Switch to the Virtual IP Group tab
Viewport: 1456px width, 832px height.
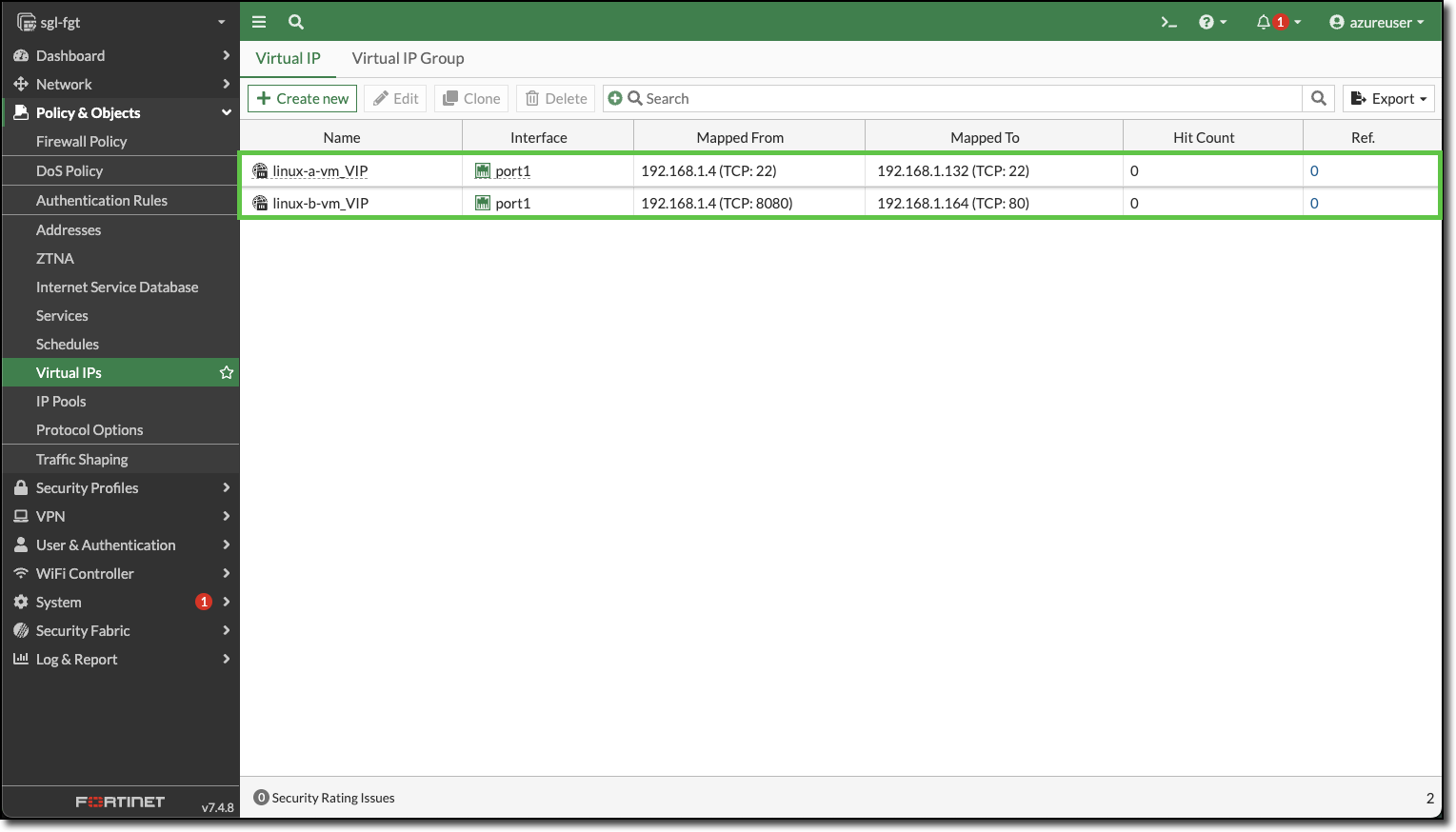(x=408, y=58)
